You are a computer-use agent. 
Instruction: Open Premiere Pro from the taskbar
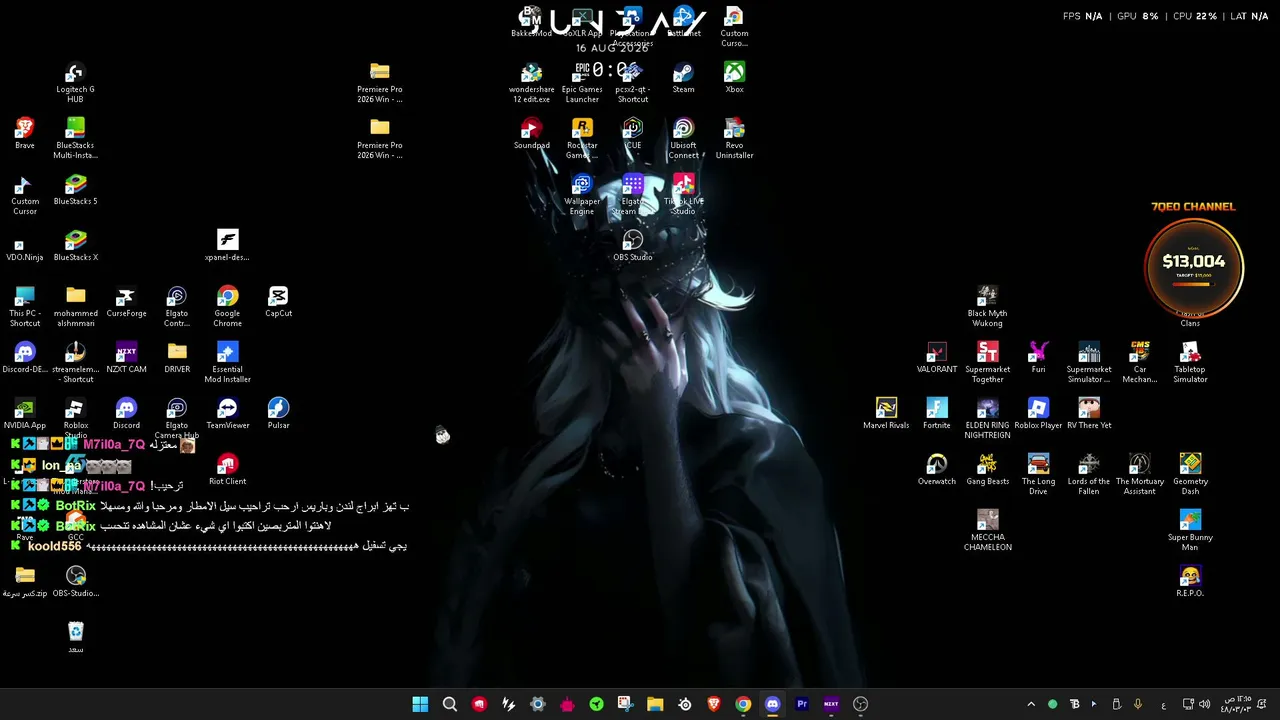click(x=801, y=704)
